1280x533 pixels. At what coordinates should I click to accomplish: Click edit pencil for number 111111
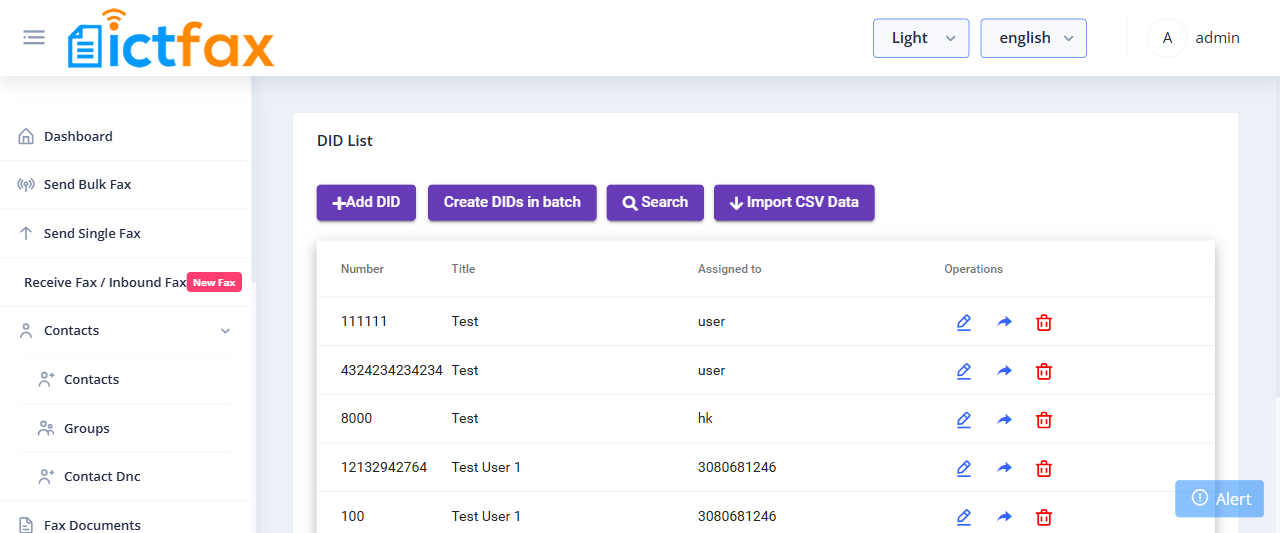[x=964, y=322]
